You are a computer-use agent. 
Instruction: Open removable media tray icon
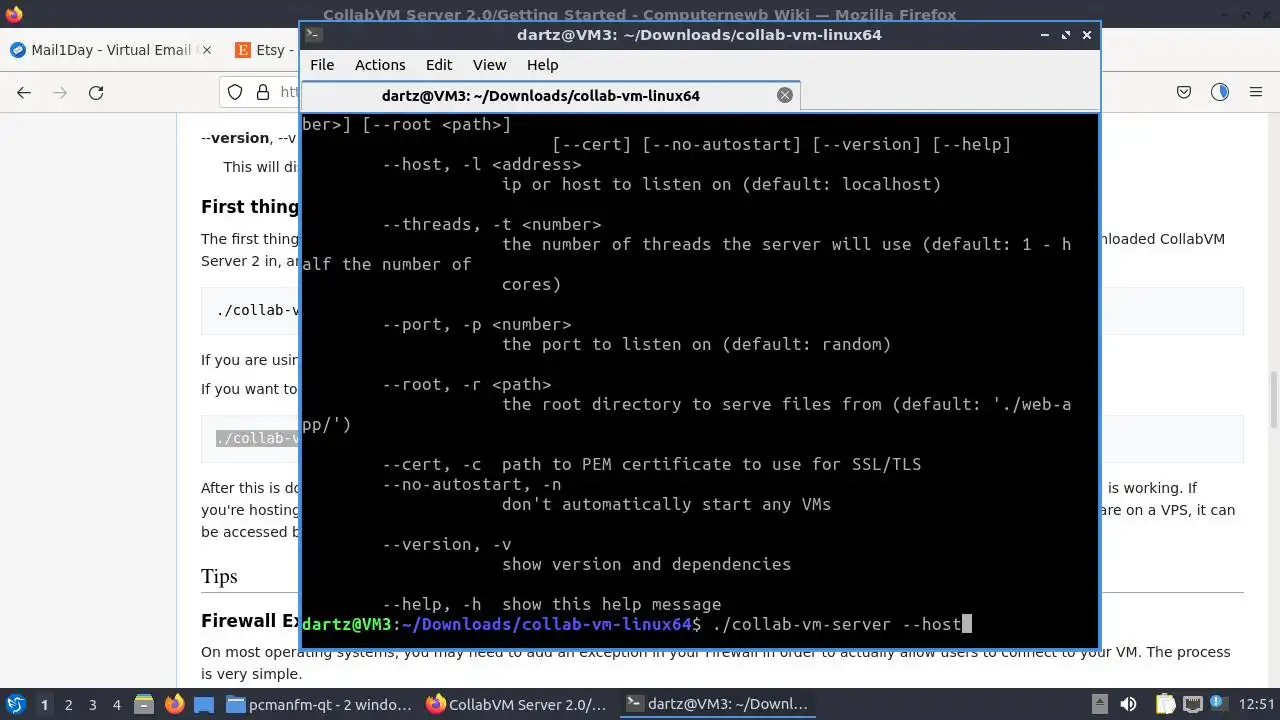tap(1099, 704)
